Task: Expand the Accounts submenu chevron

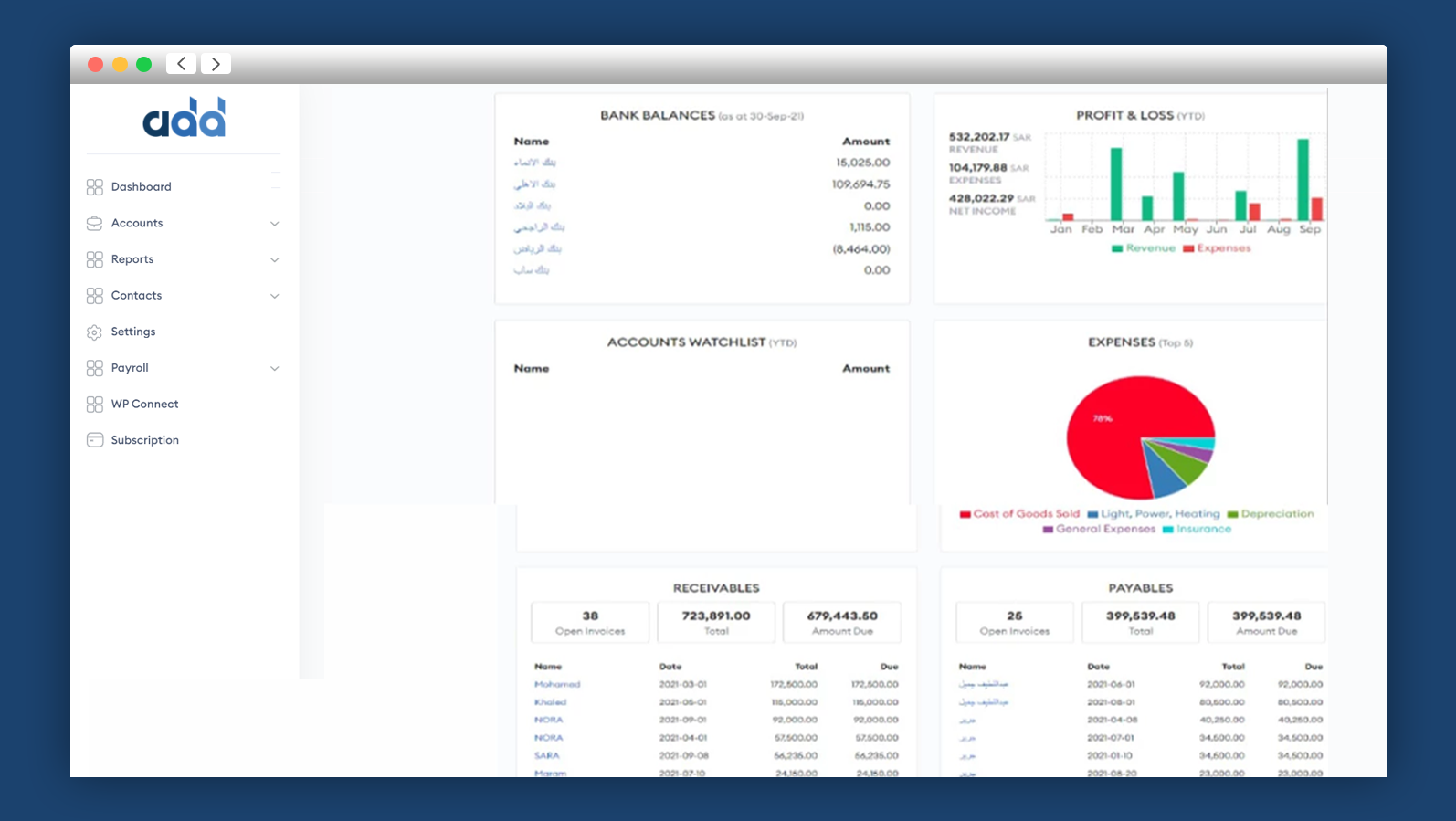Action: click(x=274, y=224)
